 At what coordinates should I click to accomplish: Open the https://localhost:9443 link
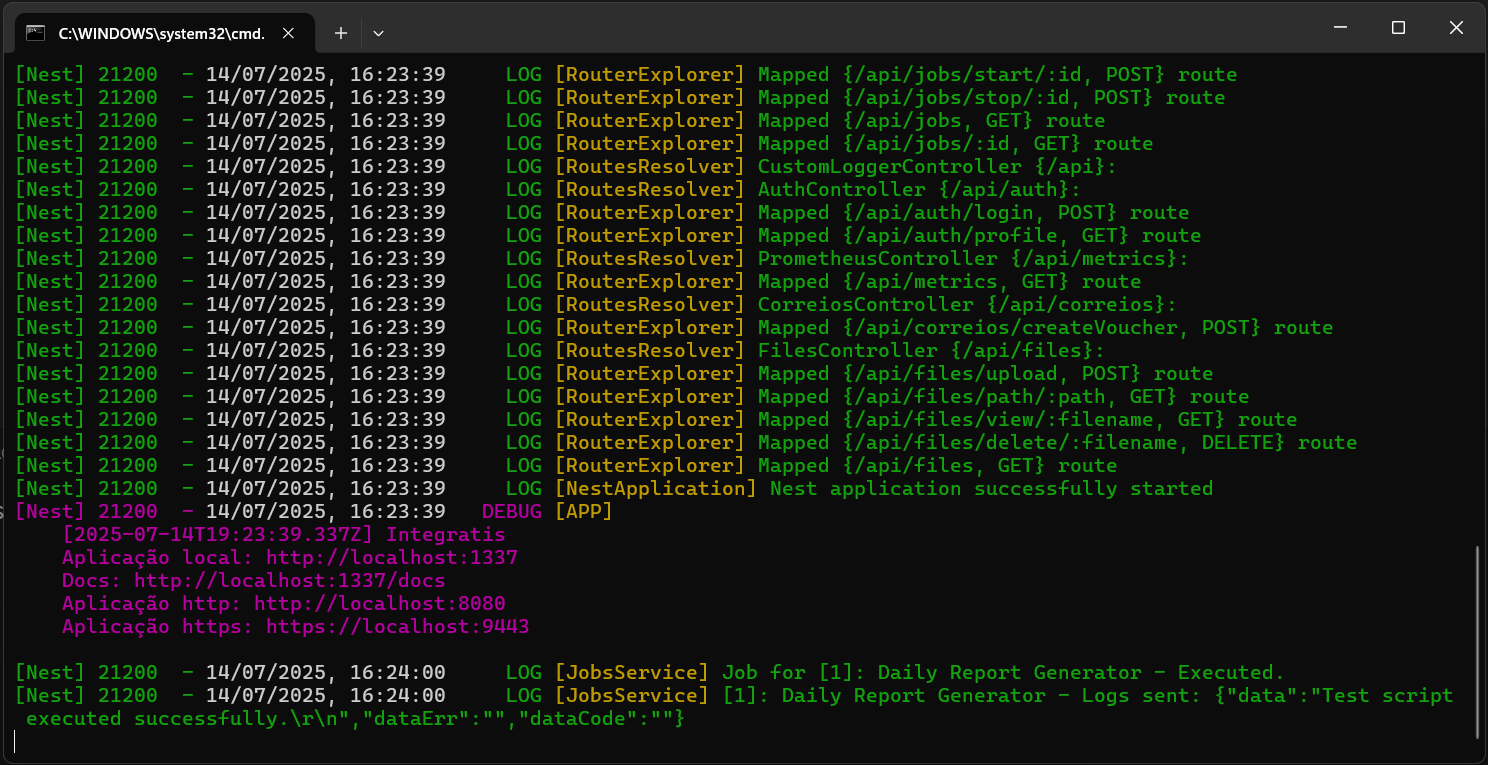[397, 627]
